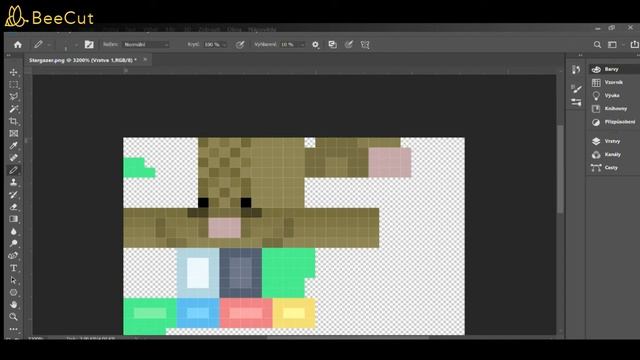Select the Lasso tool
The image size is (640, 360).
pyautogui.click(x=13, y=97)
